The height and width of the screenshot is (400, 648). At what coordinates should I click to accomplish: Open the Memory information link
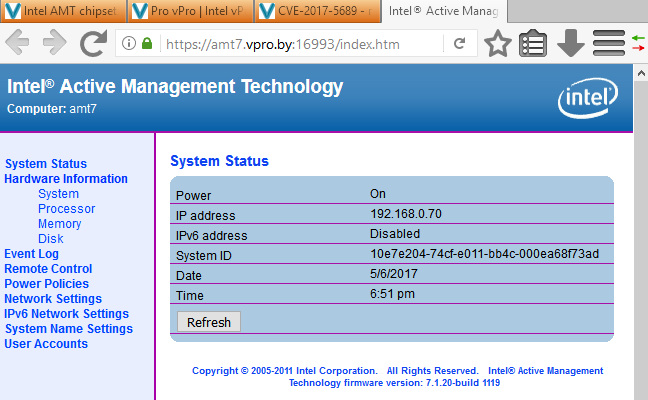click(x=60, y=224)
